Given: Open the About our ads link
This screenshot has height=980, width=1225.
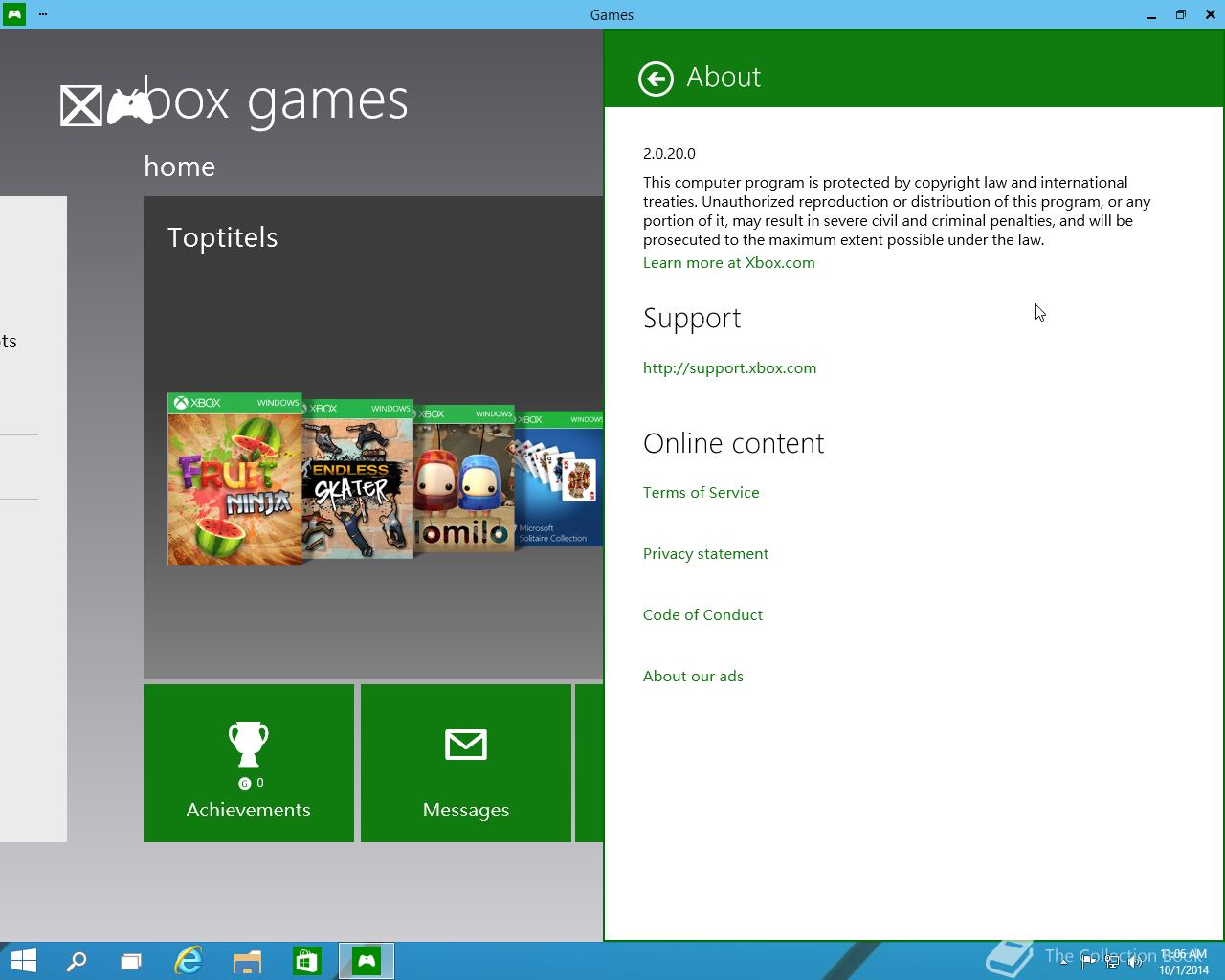Looking at the screenshot, I should tap(693, 676).
